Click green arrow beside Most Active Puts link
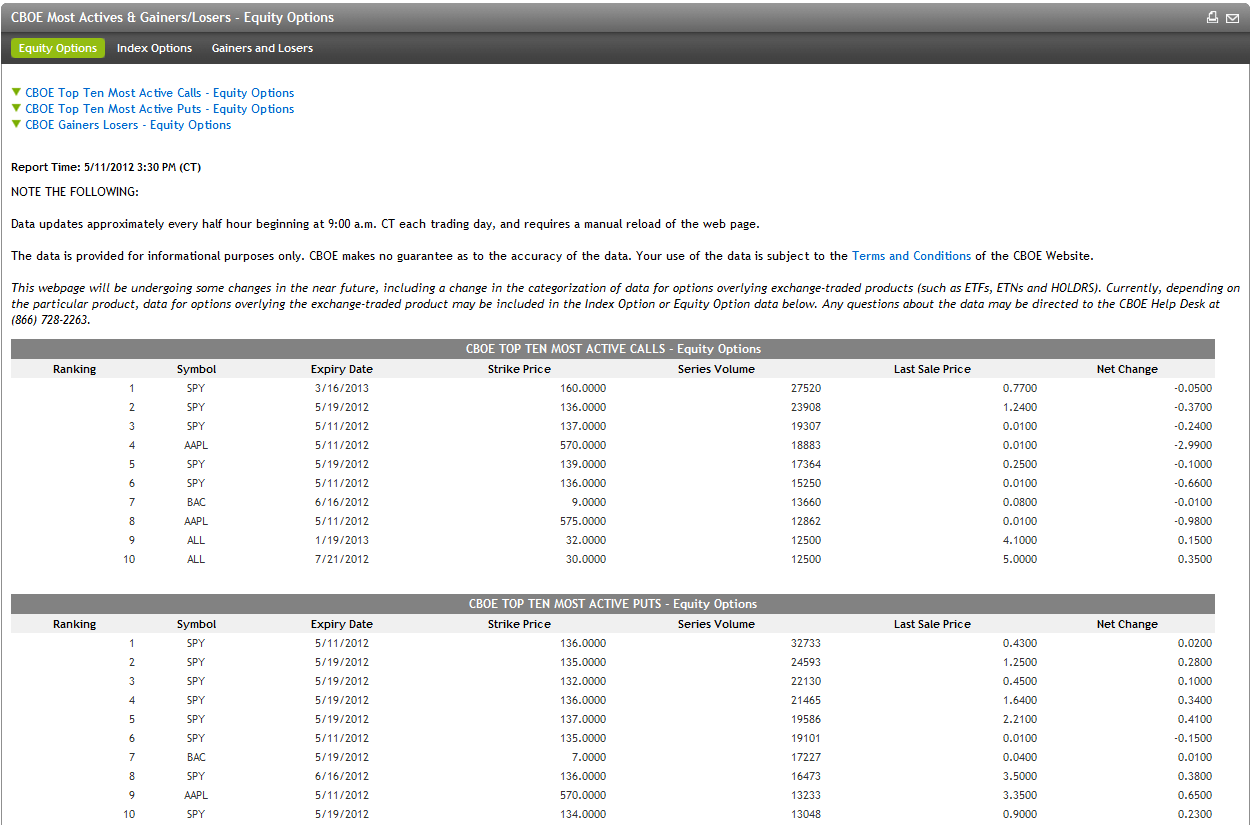 tap(16, 108)
